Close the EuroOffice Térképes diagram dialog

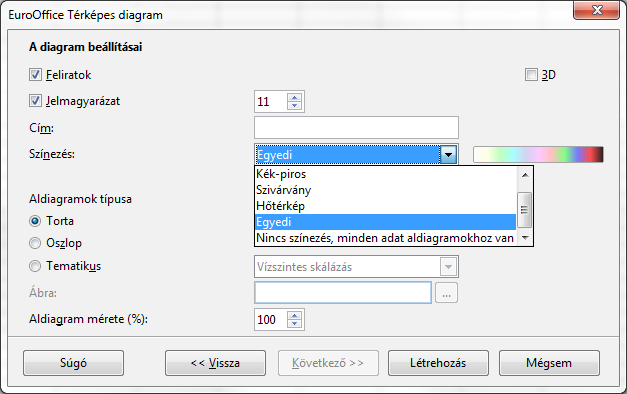point(597,10)
